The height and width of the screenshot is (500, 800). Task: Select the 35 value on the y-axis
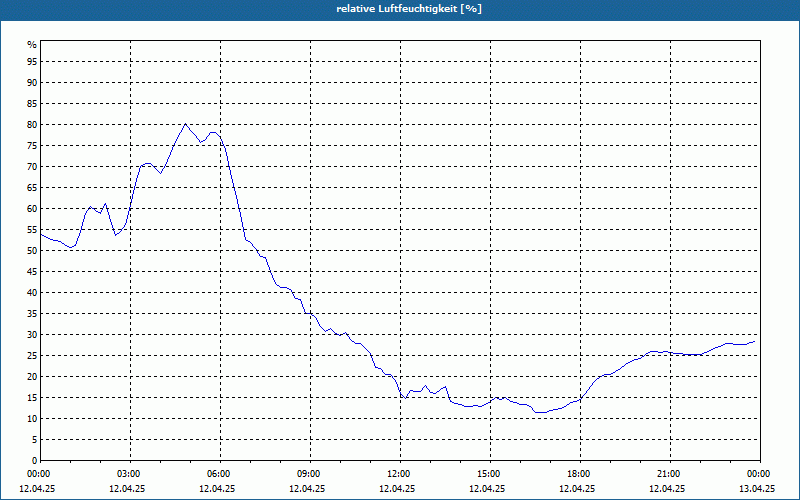pyautogui.click(x=32, y=314)
